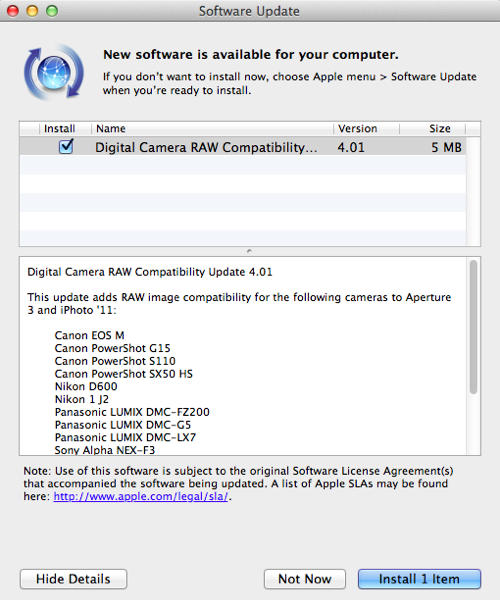Screen dimensions: 500x600
Task: Click the Panasonic LUMIX DMC-G5 line
Action: 123,425
